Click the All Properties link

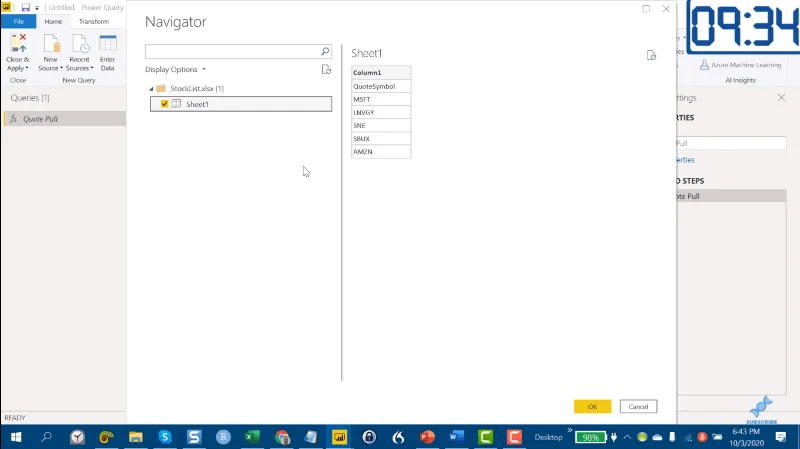[685, 160]
